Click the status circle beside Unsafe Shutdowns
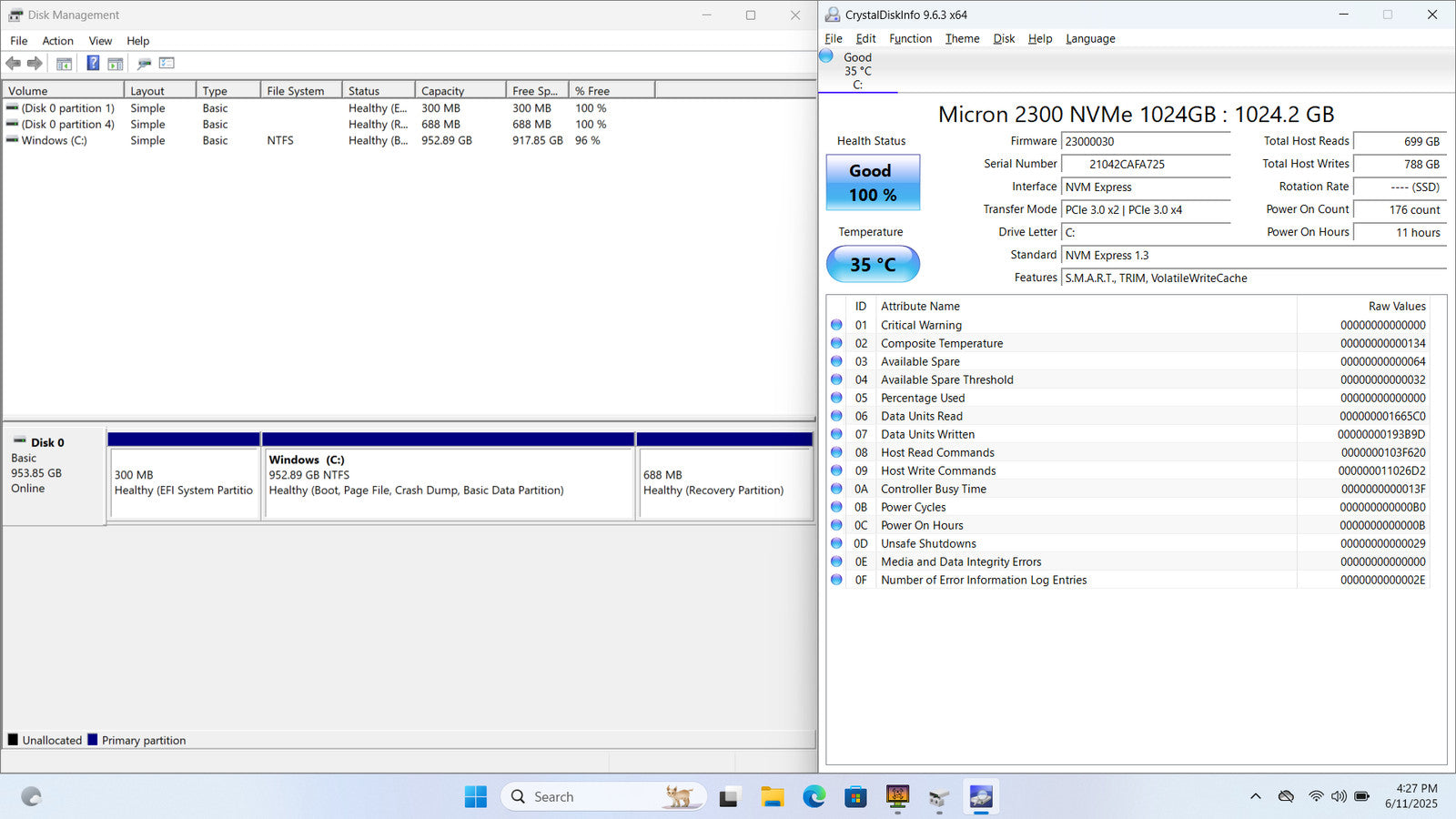Viewport: 1456px width, 819px height. click(836, 543)
